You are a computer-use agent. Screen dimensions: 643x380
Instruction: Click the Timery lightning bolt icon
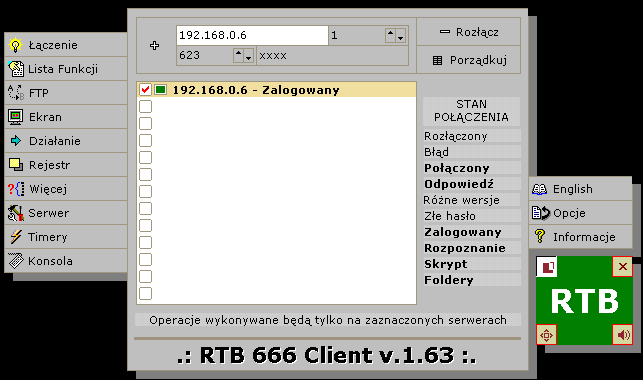[16, 237]
